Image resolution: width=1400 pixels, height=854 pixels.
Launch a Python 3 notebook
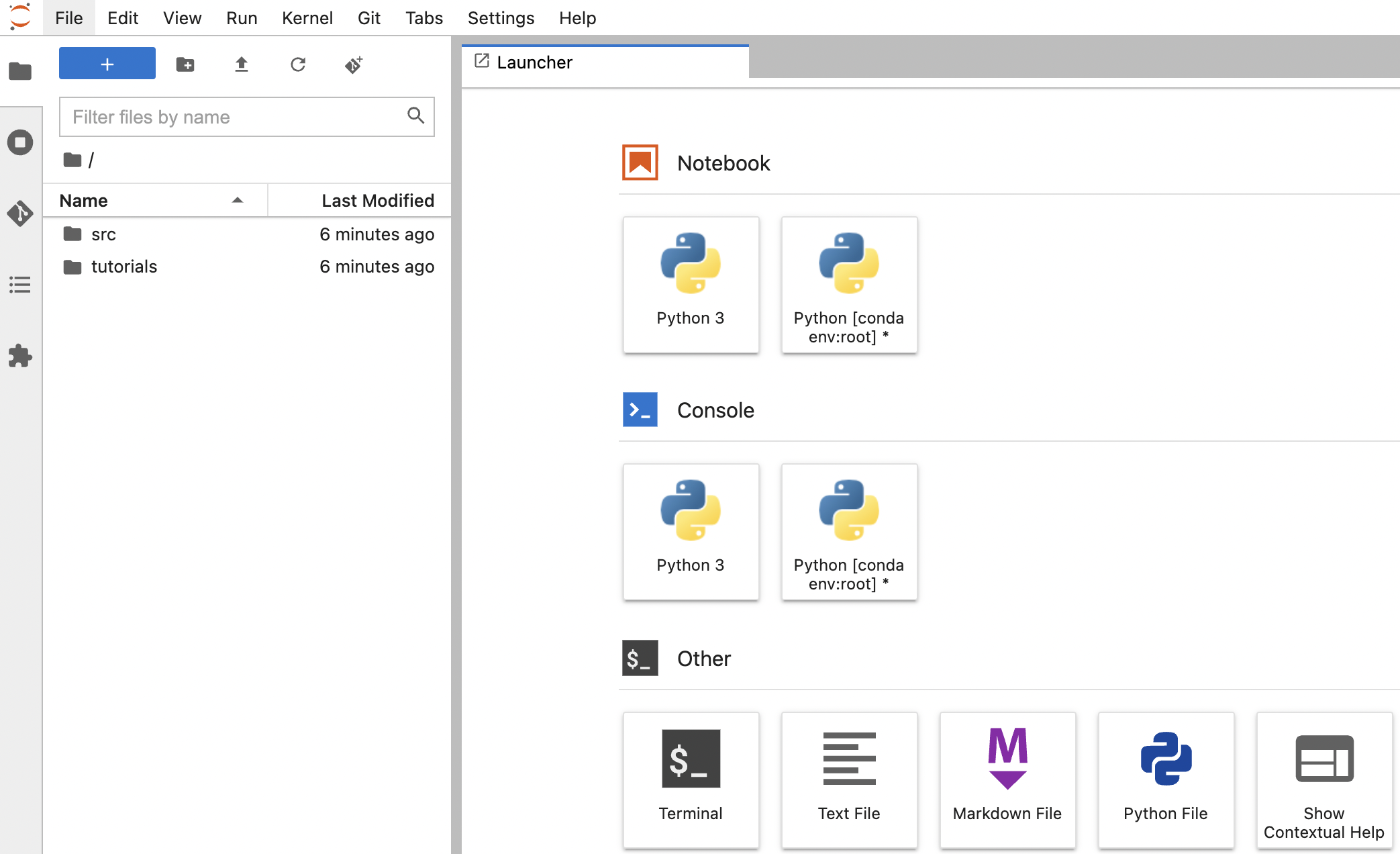691,285
